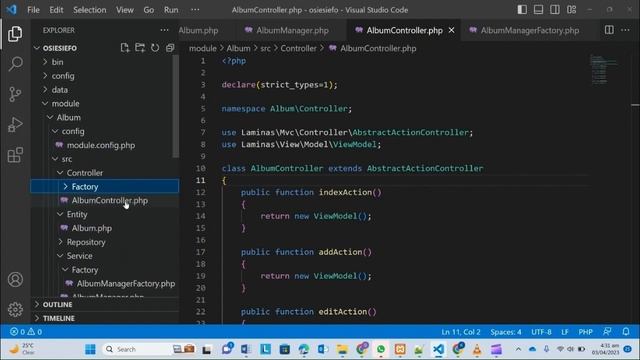Screen dimensions: 640x360
Task: Open the View menu
Action: (x=124, y=10)
